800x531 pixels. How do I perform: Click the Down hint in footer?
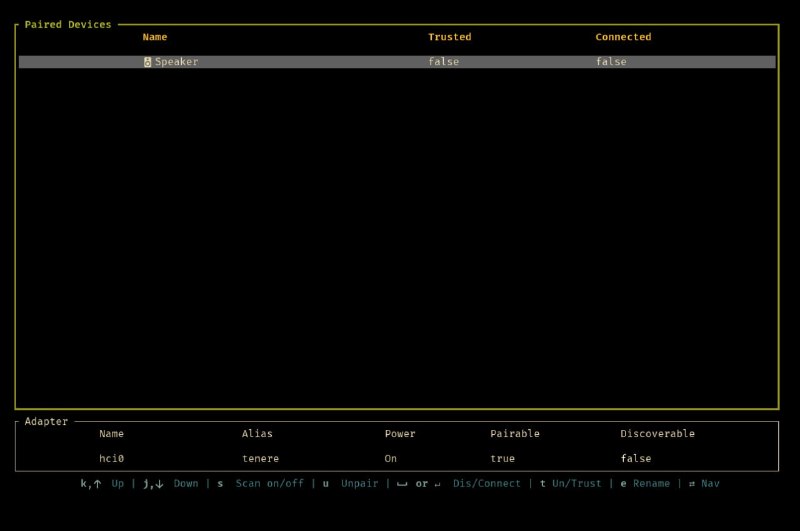pos(186,484)
